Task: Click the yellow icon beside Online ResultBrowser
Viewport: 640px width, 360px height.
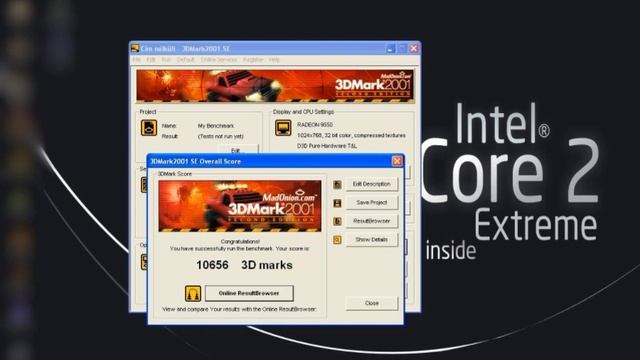Action: [x=193, y=293]
